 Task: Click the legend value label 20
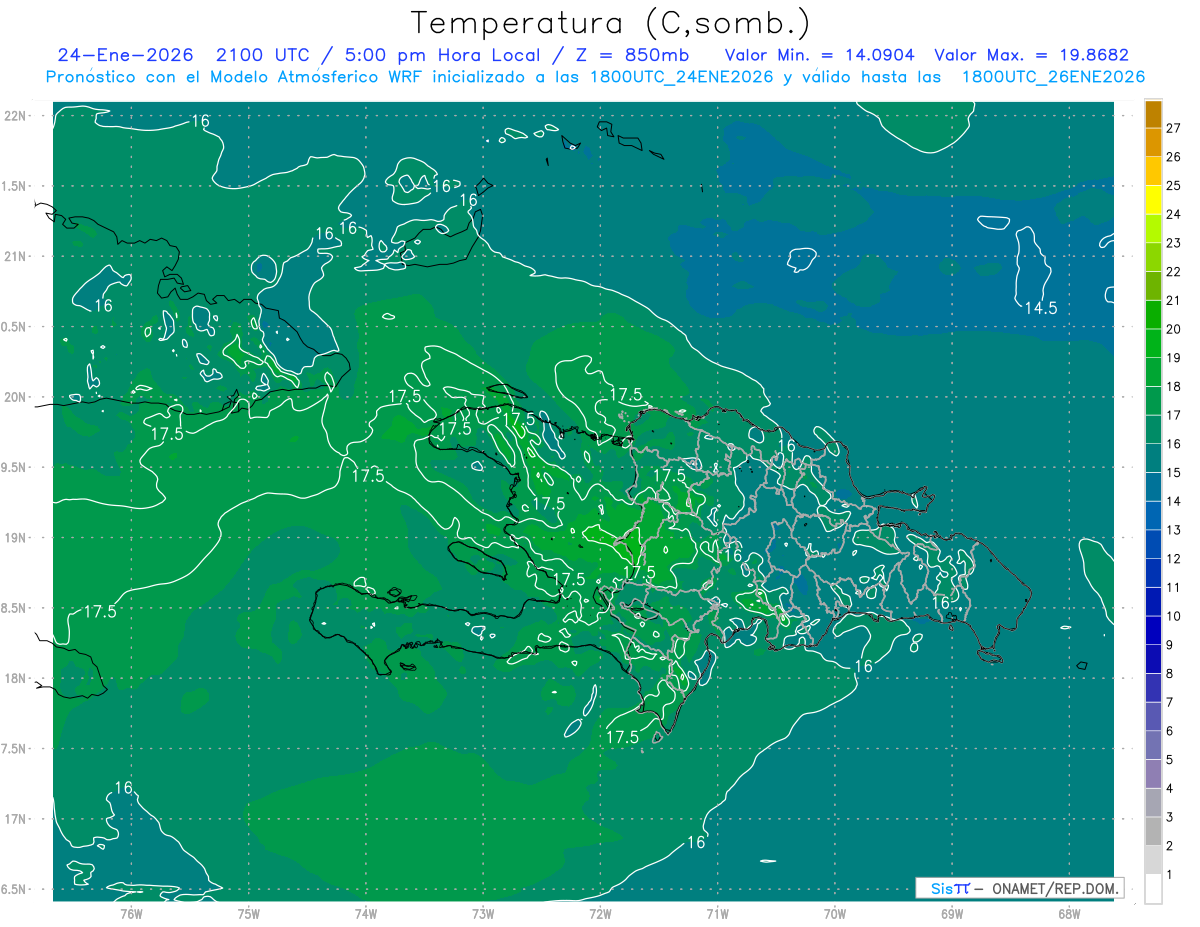[1174, 329]
